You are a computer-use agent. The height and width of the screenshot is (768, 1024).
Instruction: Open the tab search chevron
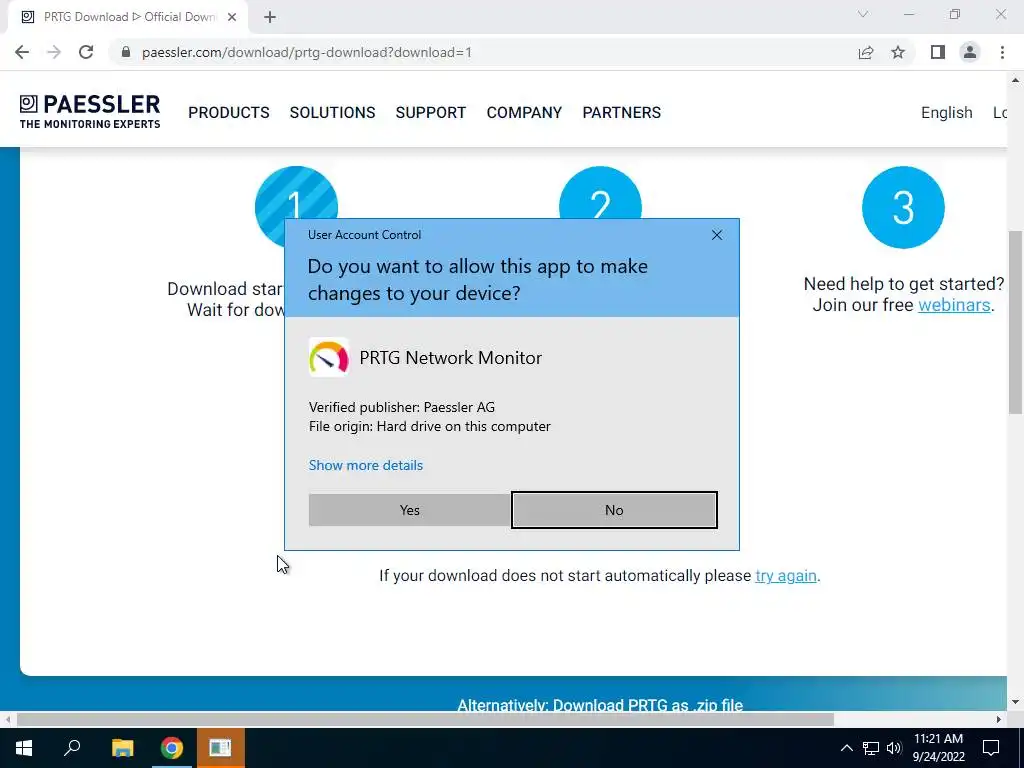tap(863, 14)
